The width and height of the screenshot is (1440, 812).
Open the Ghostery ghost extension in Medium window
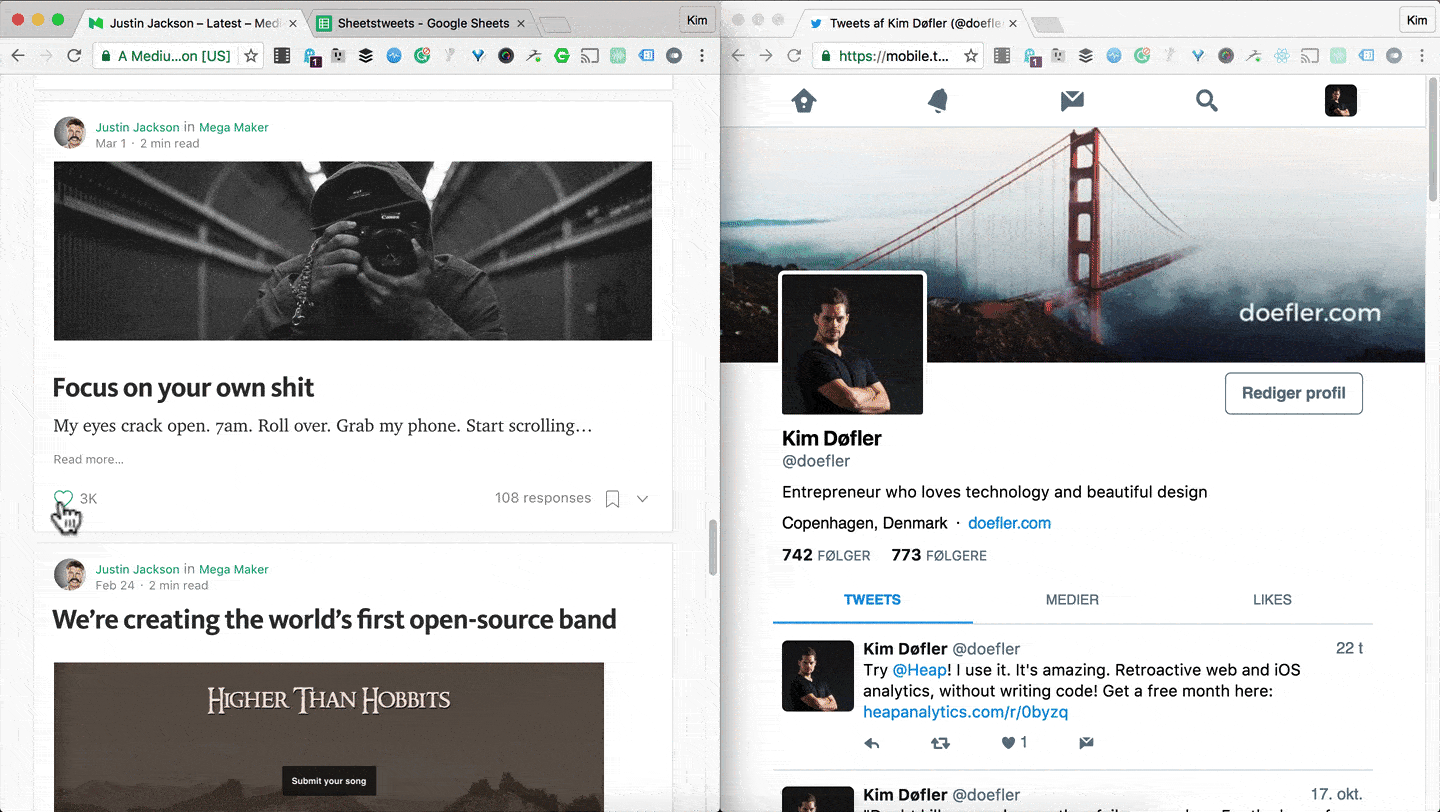pos(311,57)
